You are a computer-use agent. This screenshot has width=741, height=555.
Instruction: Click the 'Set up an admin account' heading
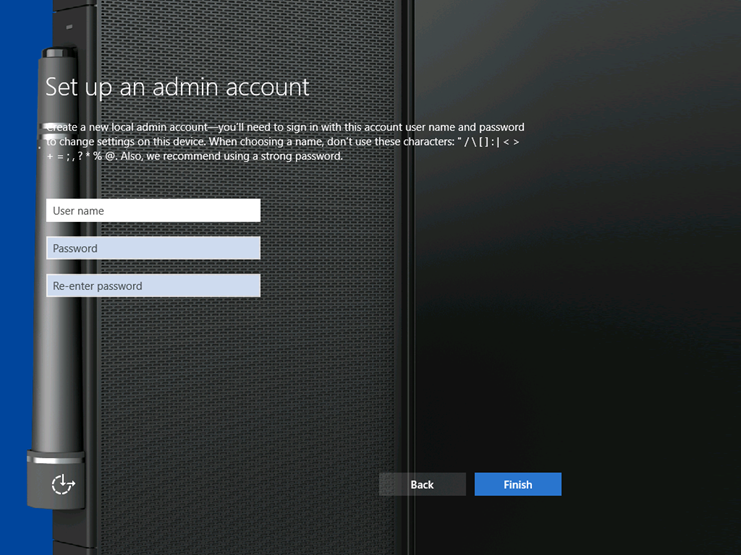pyautogui.click(x=177, y=87)
